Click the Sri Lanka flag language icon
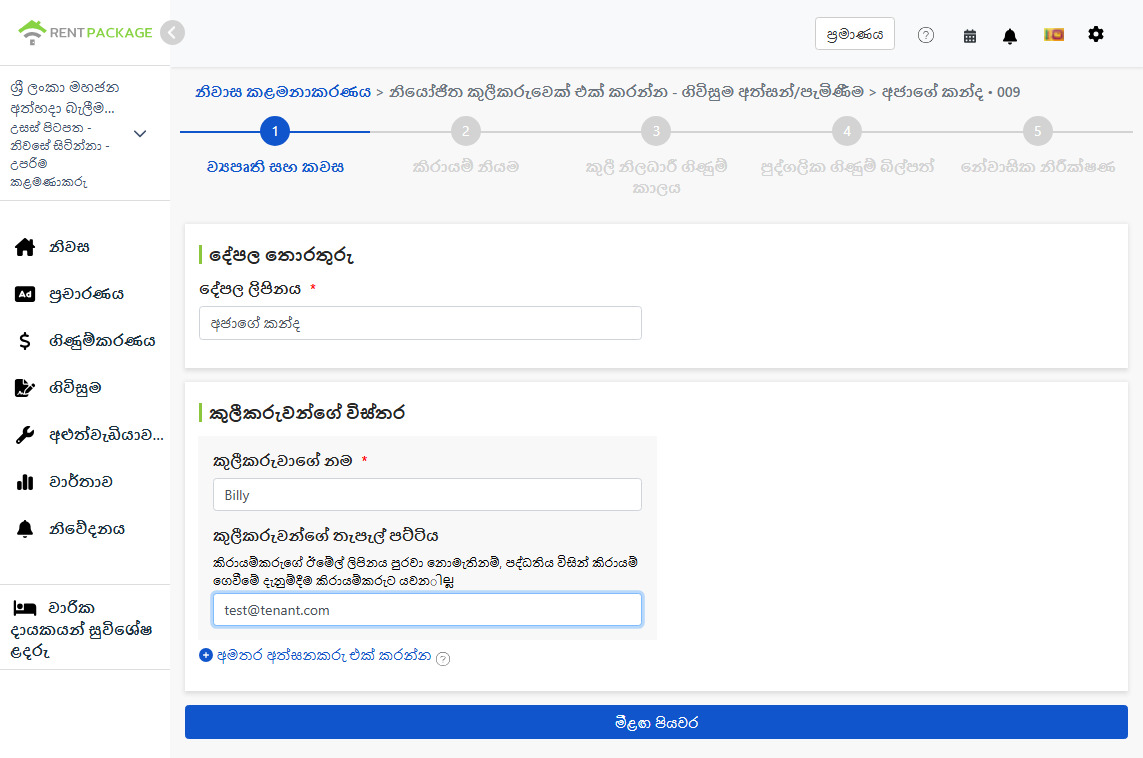1143x758 pixels. [1053, 34]
